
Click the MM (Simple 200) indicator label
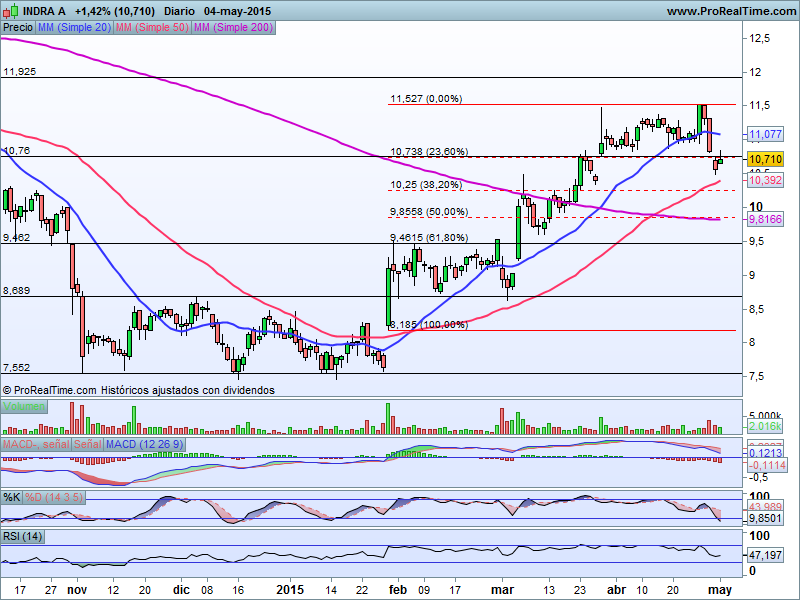pos(234,27)
